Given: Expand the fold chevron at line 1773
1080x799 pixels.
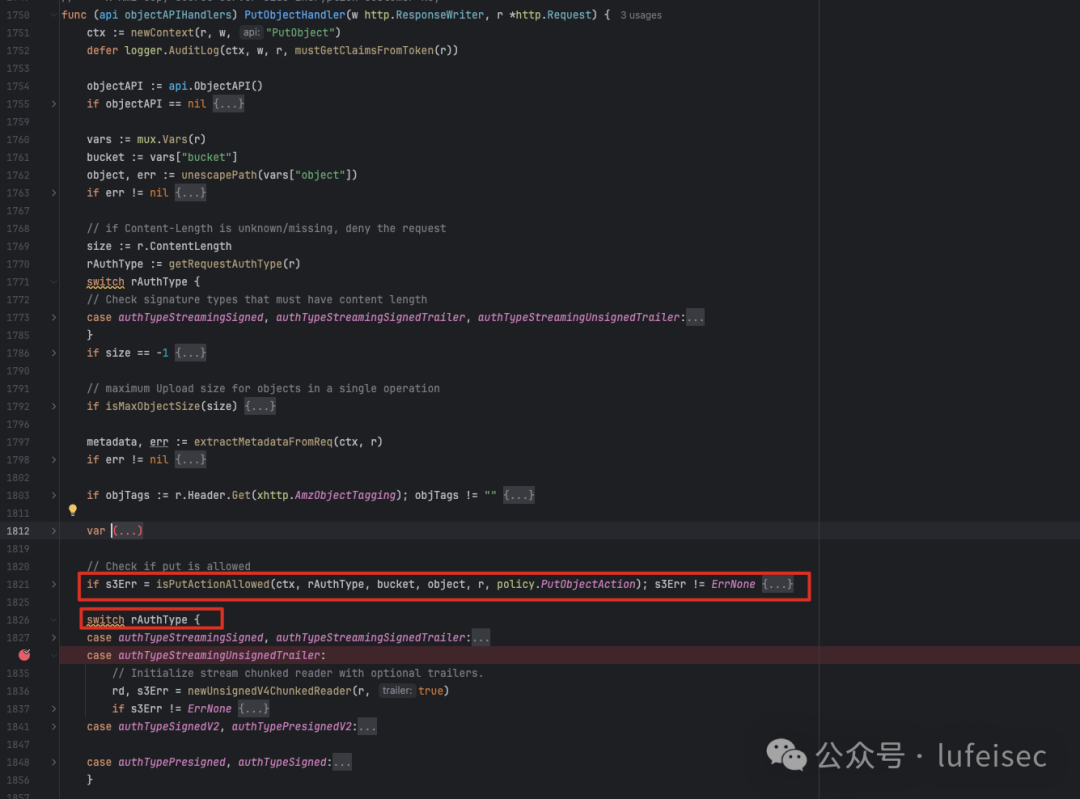Looking at the screenshot, I should pyautogui.click(x=54, y=318).
